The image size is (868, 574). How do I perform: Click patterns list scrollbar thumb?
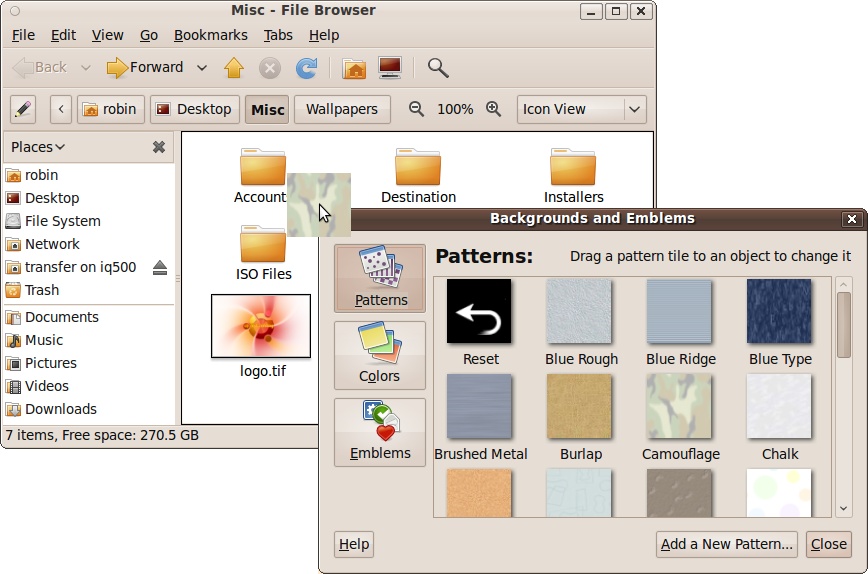pyautogui.click(x=844, y=325)
